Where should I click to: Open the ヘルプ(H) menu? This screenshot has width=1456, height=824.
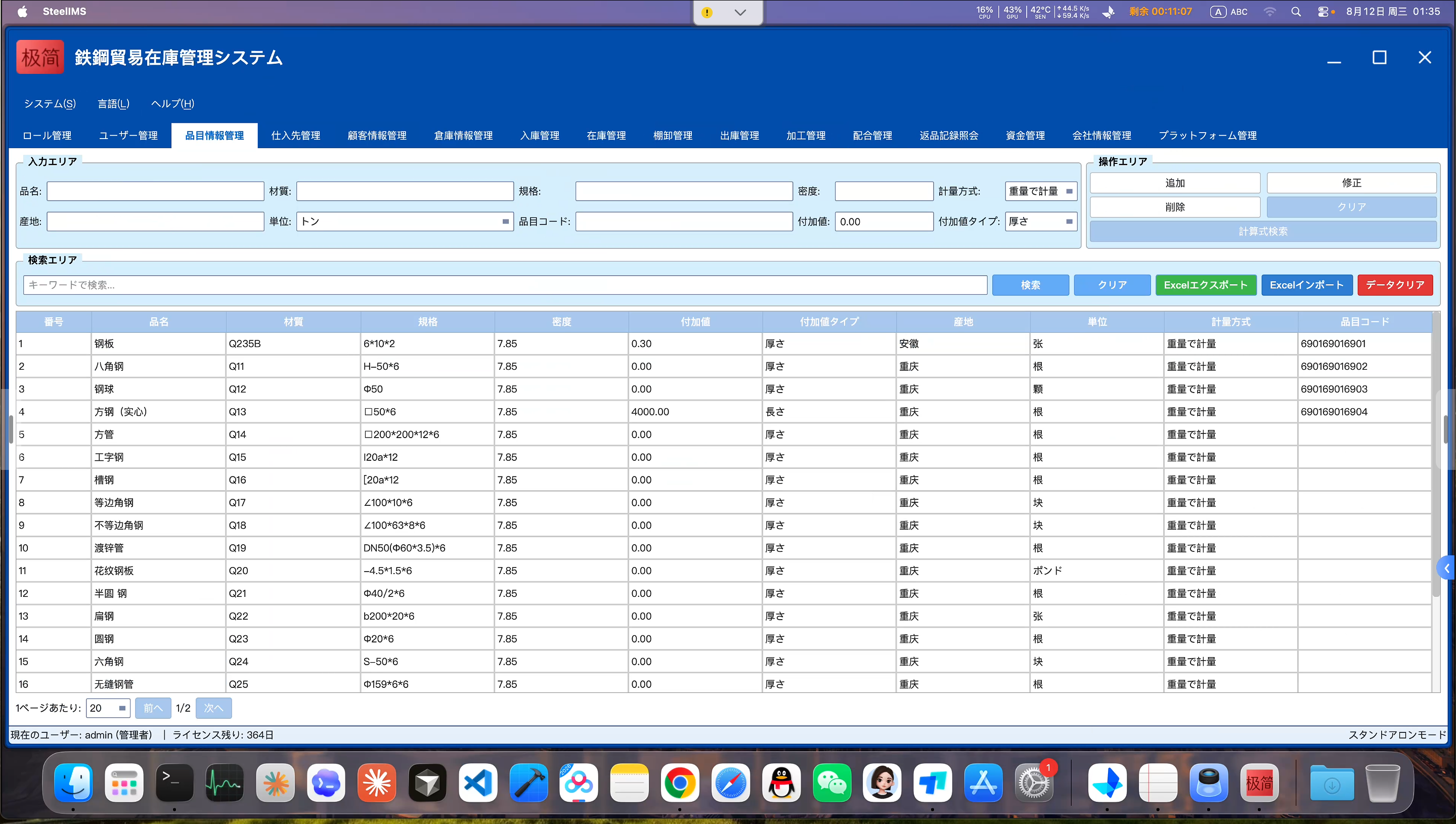point(172,104)
